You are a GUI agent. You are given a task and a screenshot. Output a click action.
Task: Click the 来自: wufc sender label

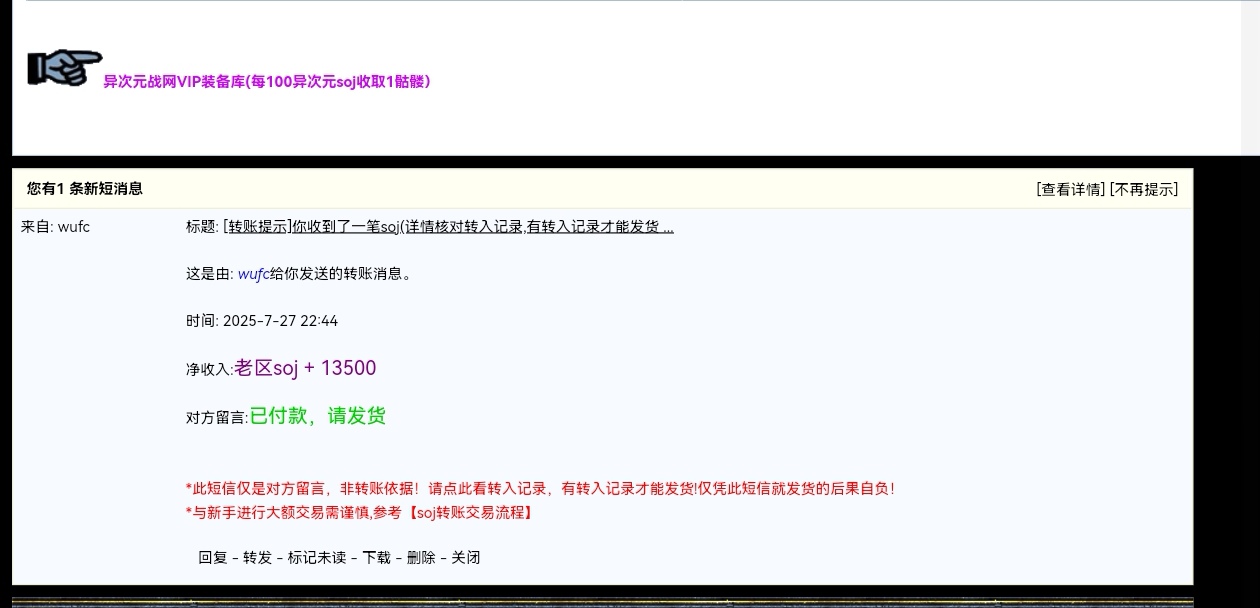[55, 227]
